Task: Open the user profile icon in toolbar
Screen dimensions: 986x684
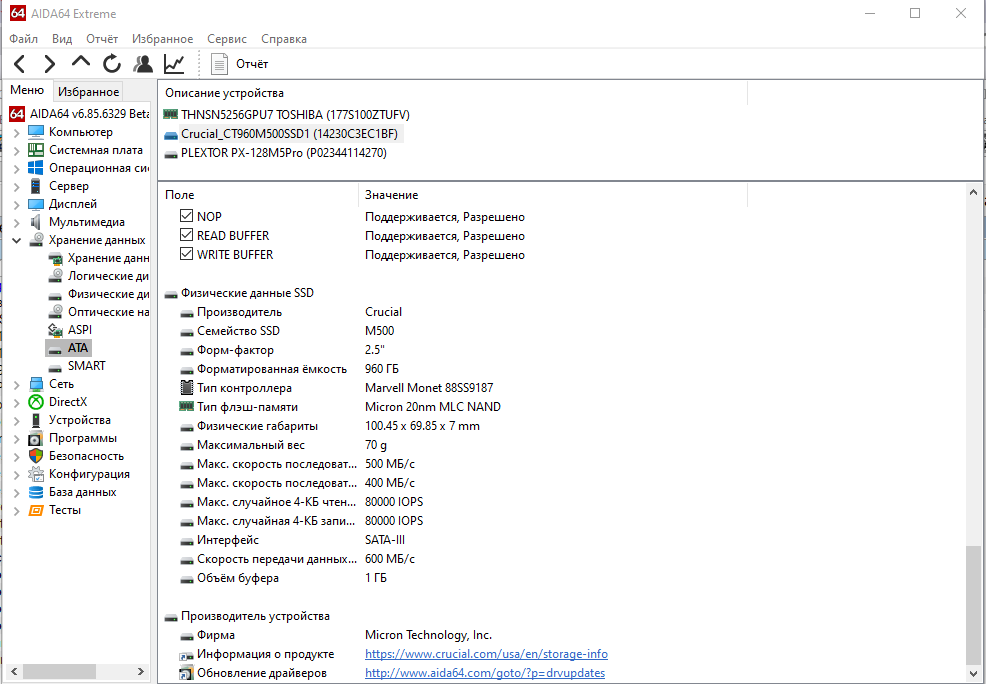Action: pyautogui.click(x=143, y=63)
